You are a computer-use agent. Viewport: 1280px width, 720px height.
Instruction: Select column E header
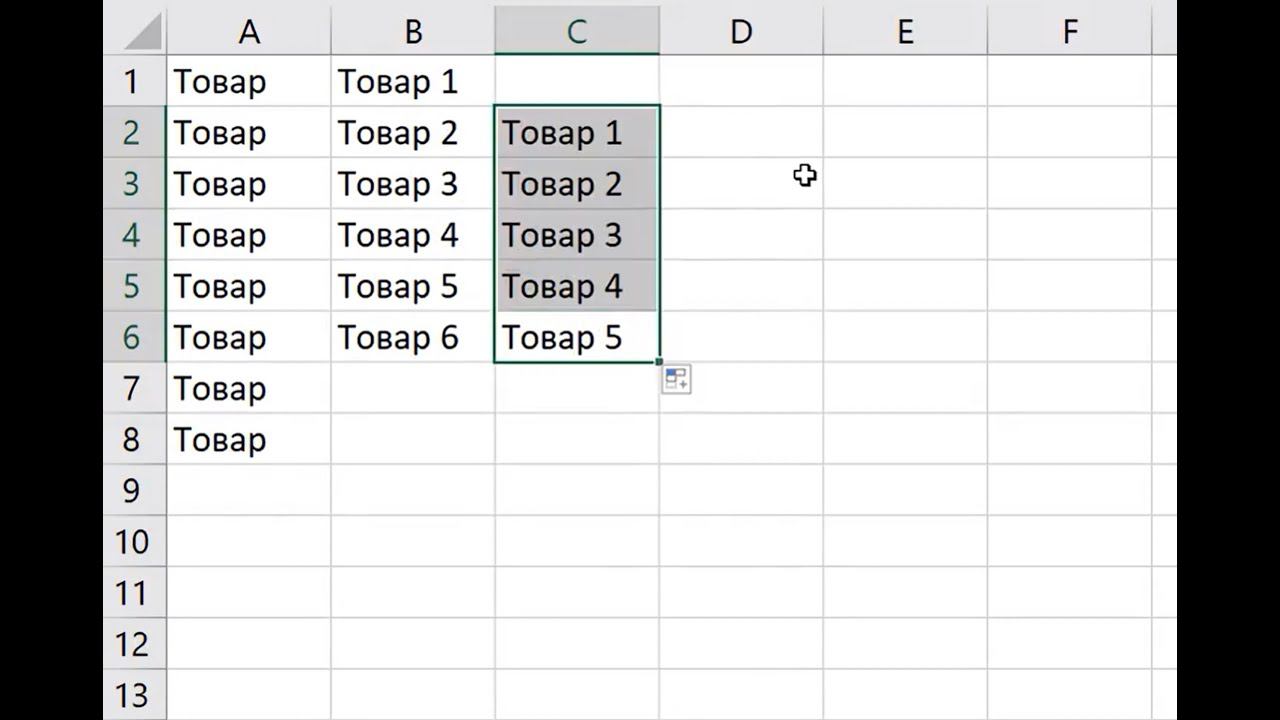click(905, 32)
